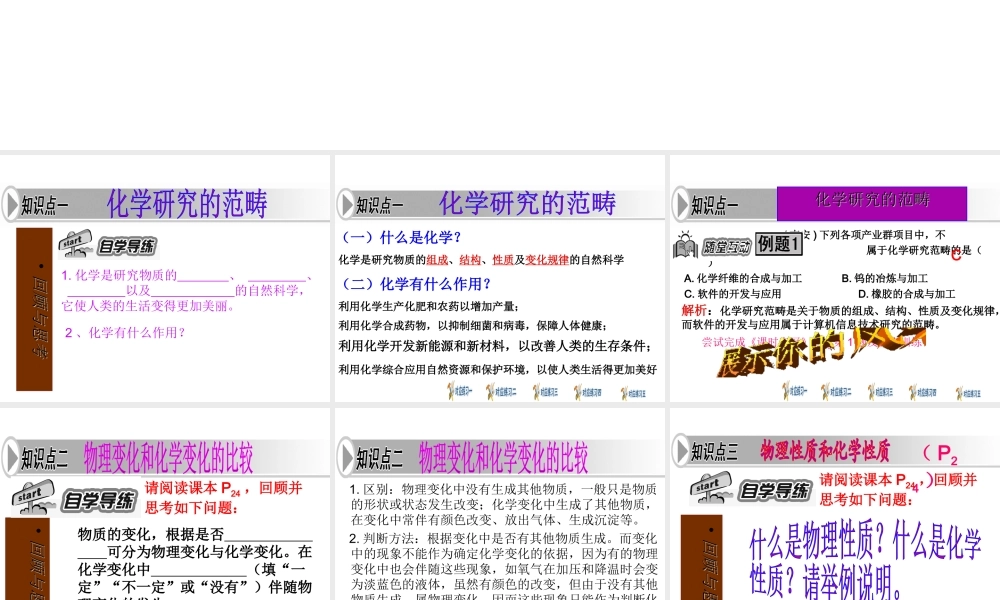The height and width of the screenshot is (600, 1000).
Task: Click the 对应练习二 link on the 例题1 slide
Action: [x=835, y=391]
